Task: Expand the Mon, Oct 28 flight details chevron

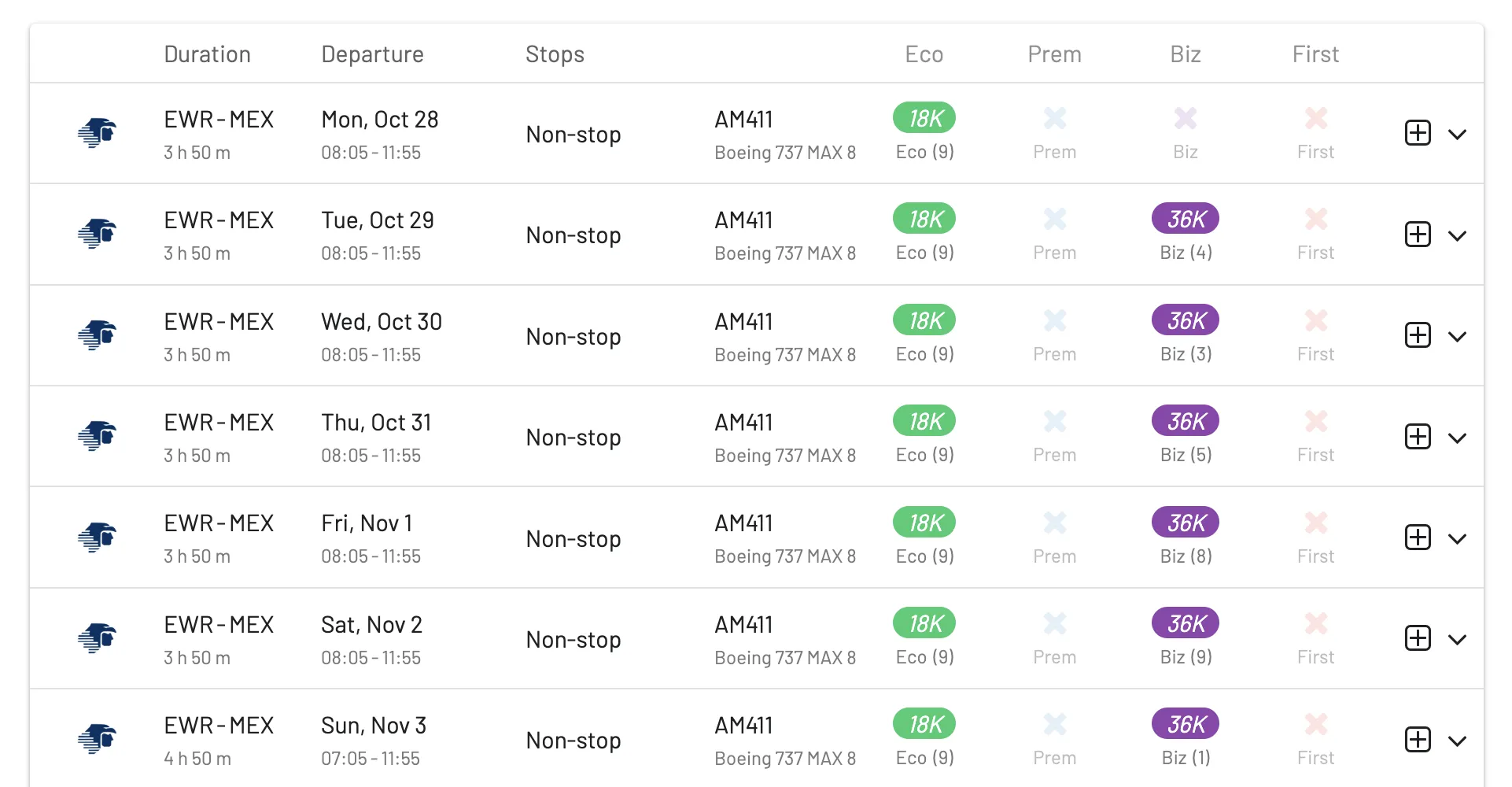Action: pos(1457,135)
